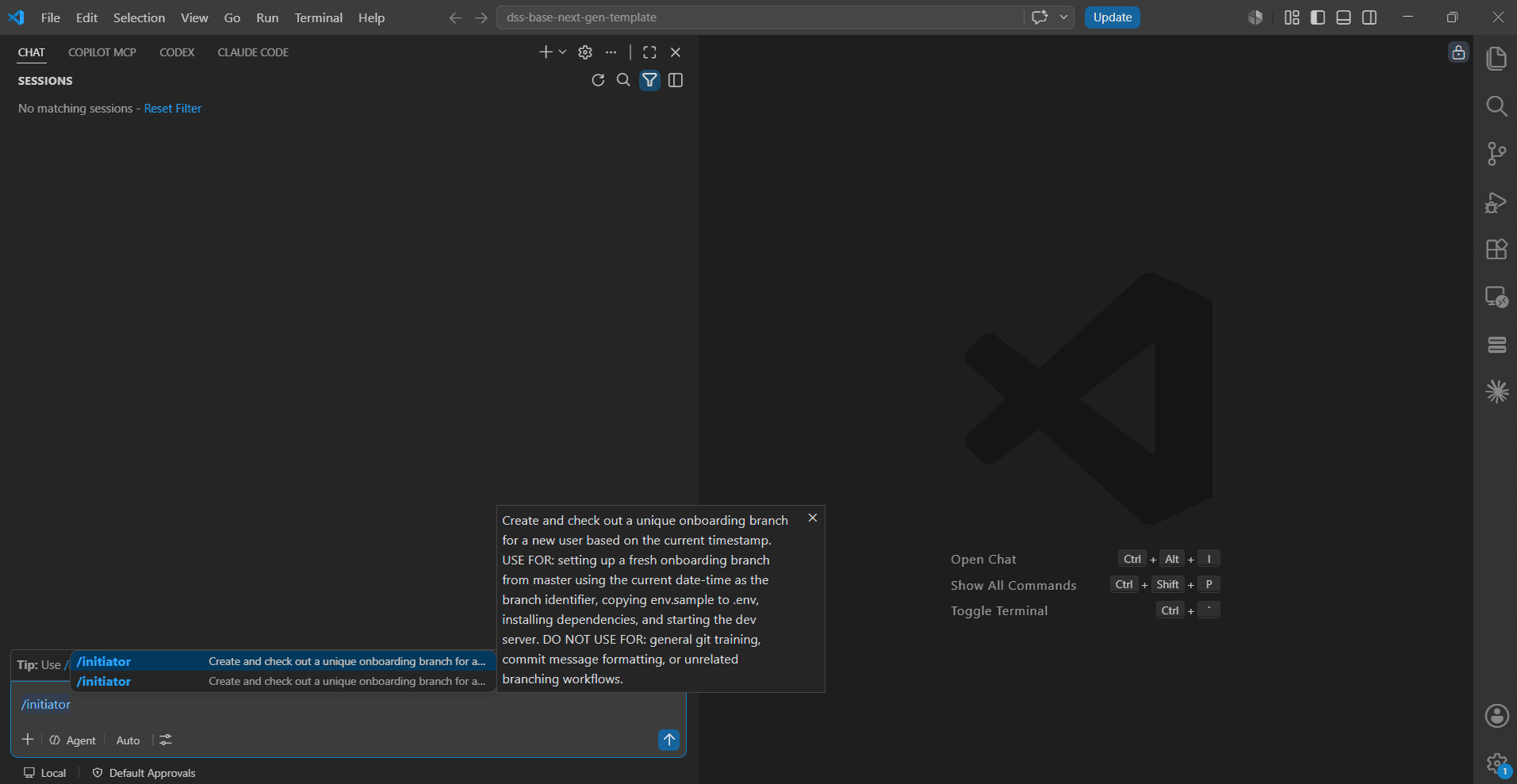Select the second /initiator suggestion

point(283,681)
